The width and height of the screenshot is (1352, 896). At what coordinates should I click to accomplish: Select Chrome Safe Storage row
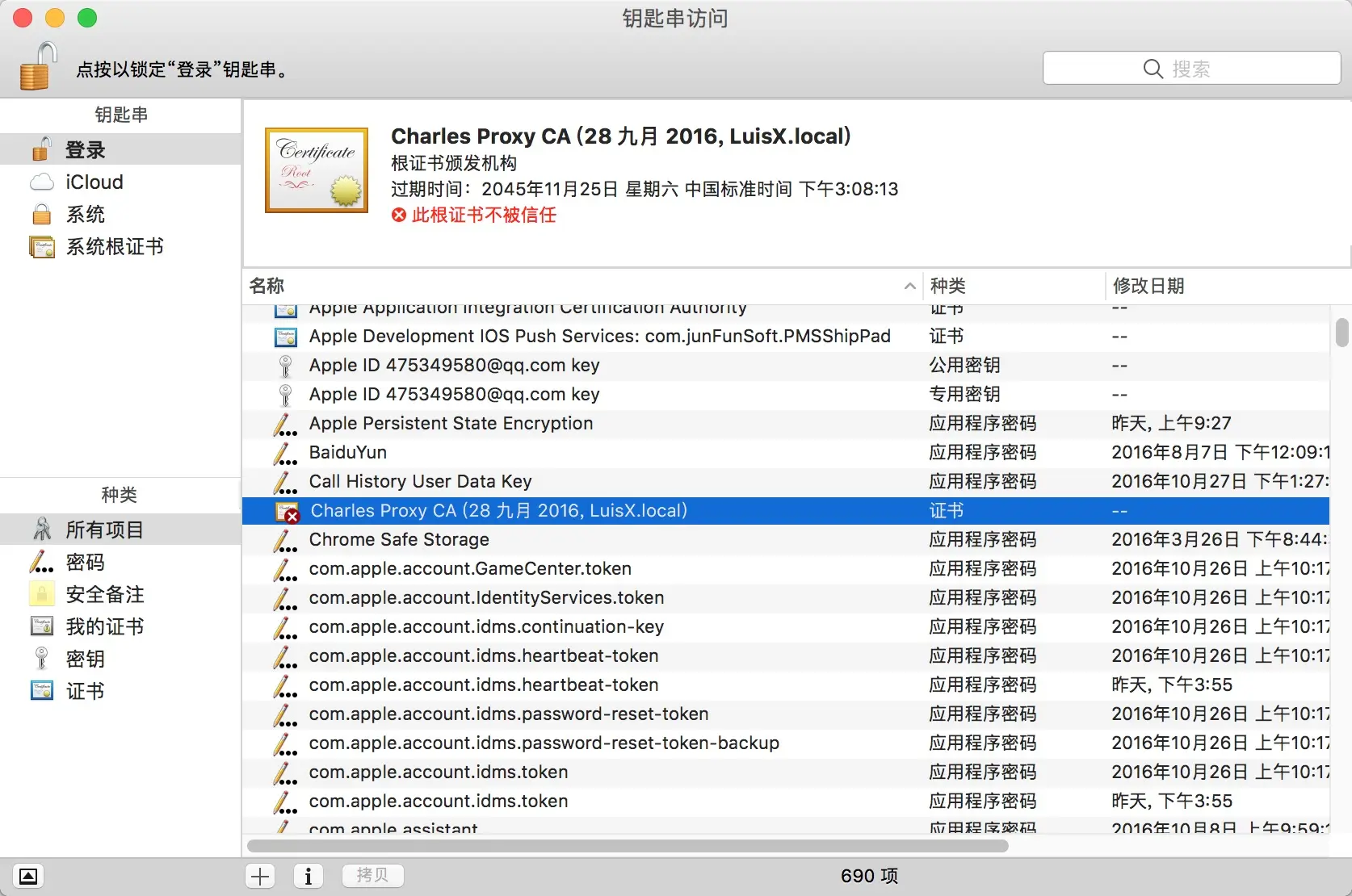pyautogui.click(x=786, y=540)
